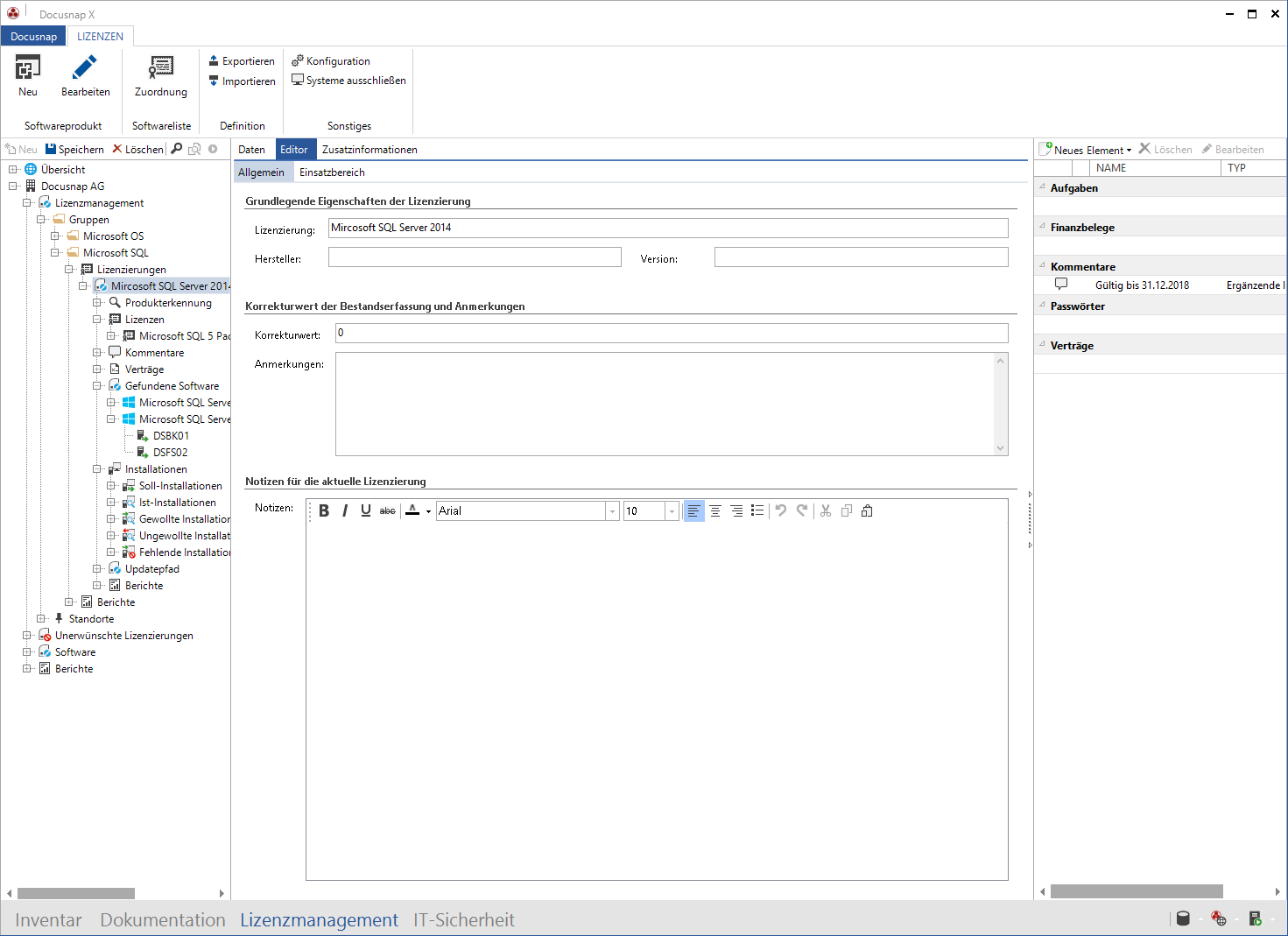Click into the Version field
This screenshot has height=936, width=1288.
point(862,257)
